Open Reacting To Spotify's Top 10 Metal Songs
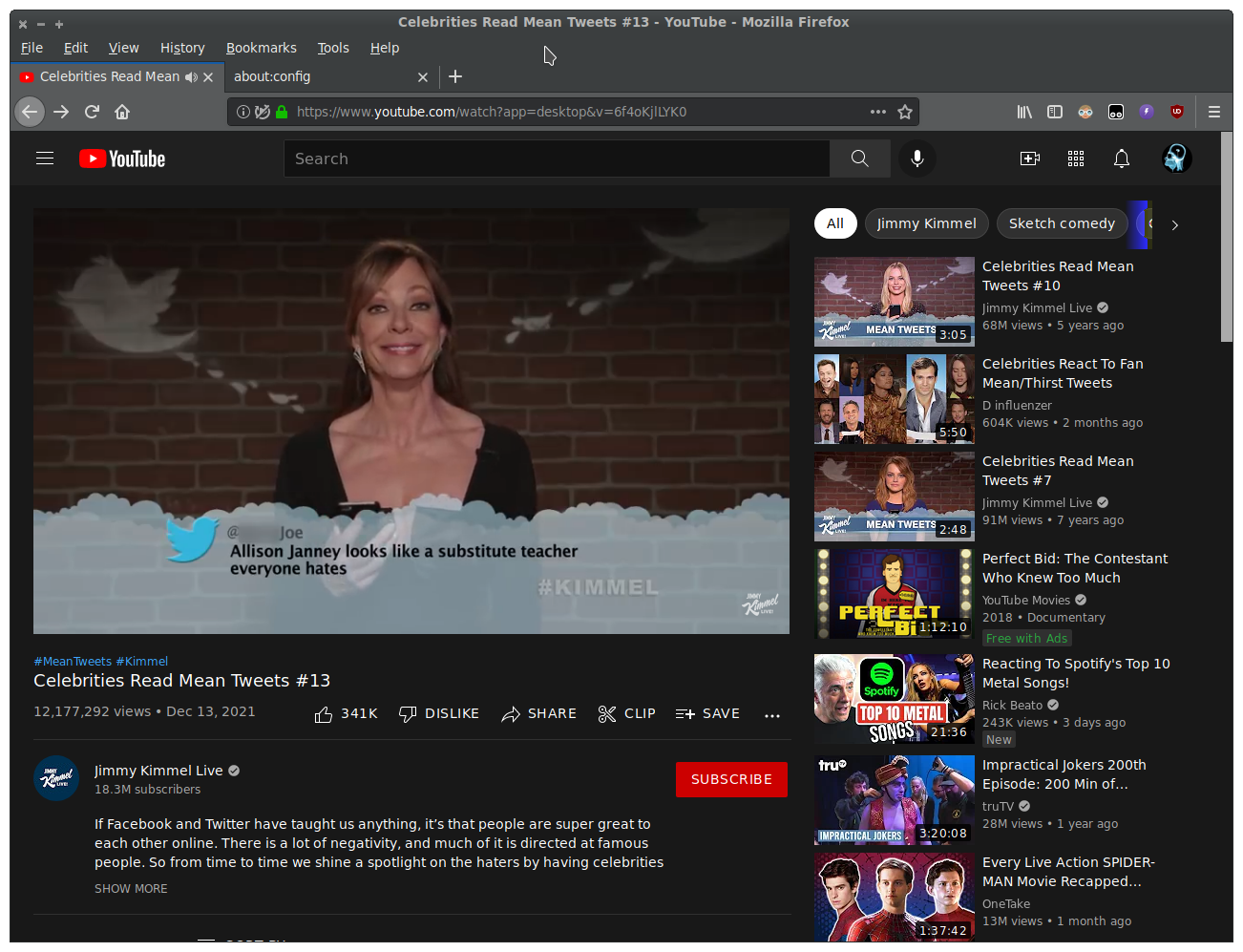Image resolution: width=1243 pixels, height=952 pixels. coord(1076,673)
